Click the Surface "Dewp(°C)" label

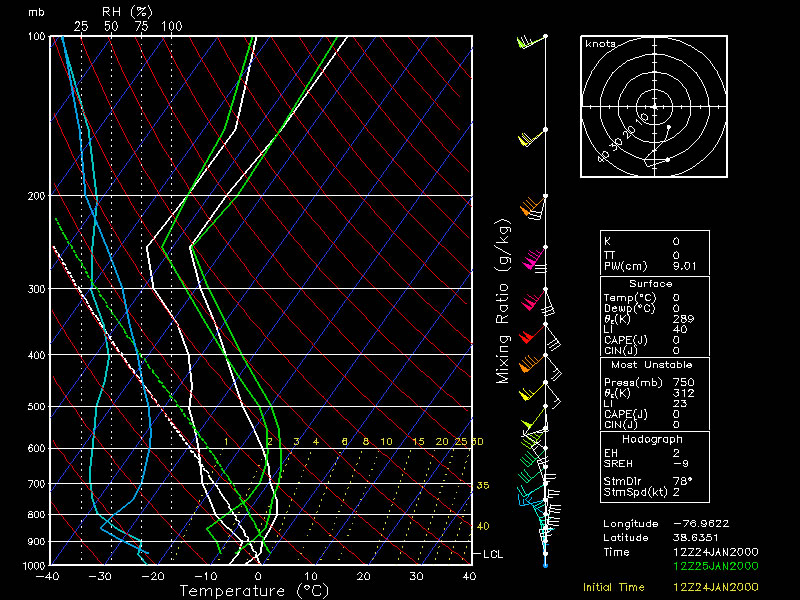point(630,309)
